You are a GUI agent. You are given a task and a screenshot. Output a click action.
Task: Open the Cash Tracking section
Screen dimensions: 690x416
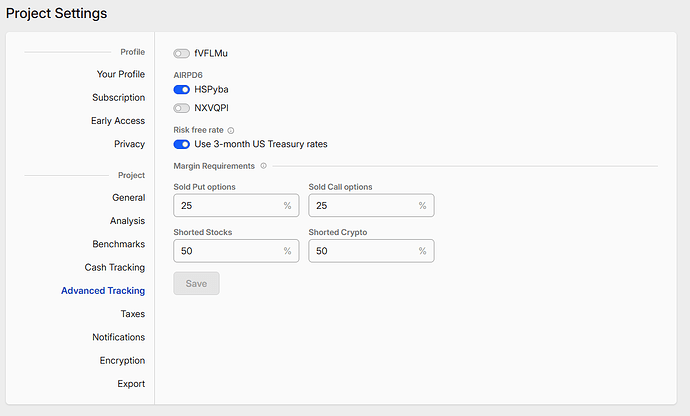(114, 268)
